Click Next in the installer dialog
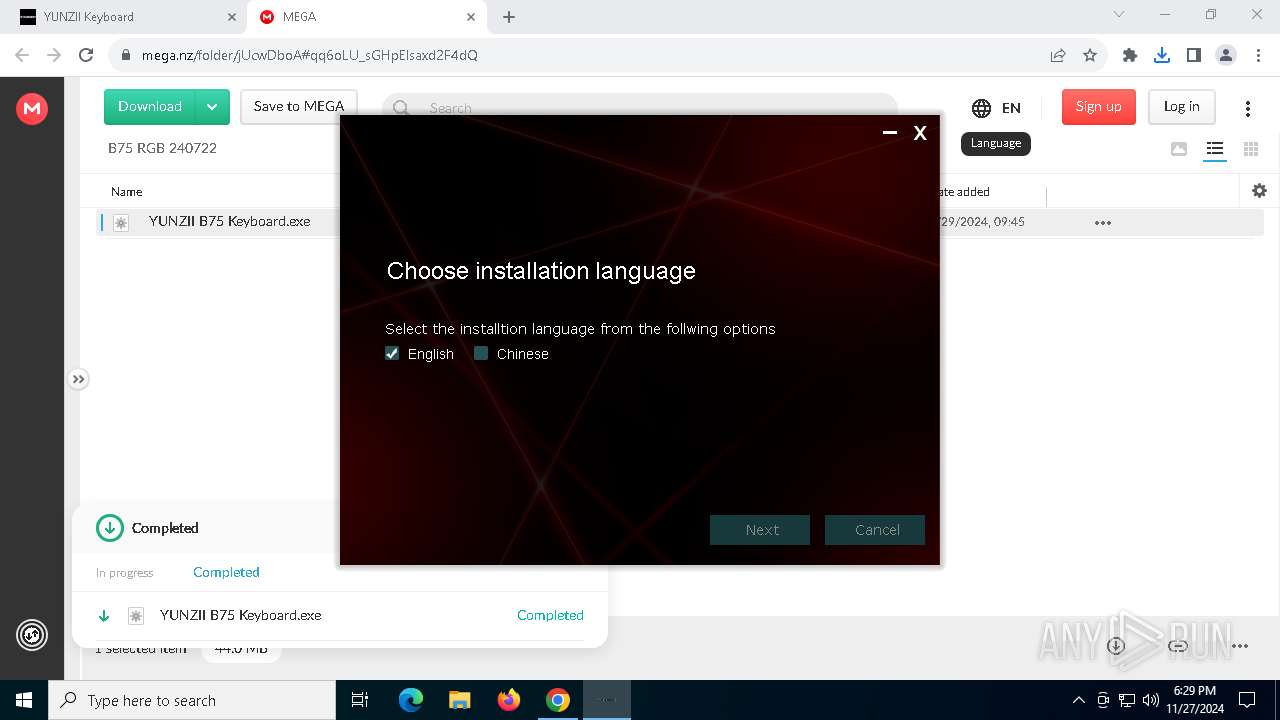Viewport: 1280px width, 720px height. click(x=760, y=530)
